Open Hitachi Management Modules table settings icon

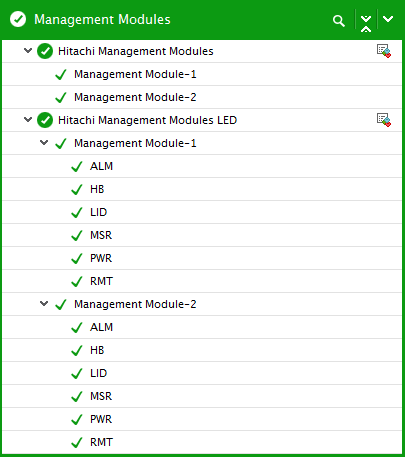384,51
